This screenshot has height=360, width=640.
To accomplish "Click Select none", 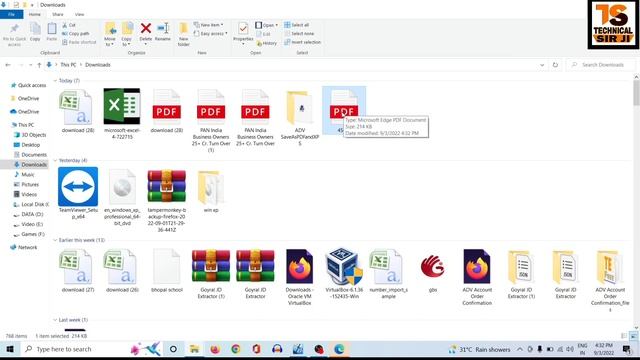I will click(299, 33).
